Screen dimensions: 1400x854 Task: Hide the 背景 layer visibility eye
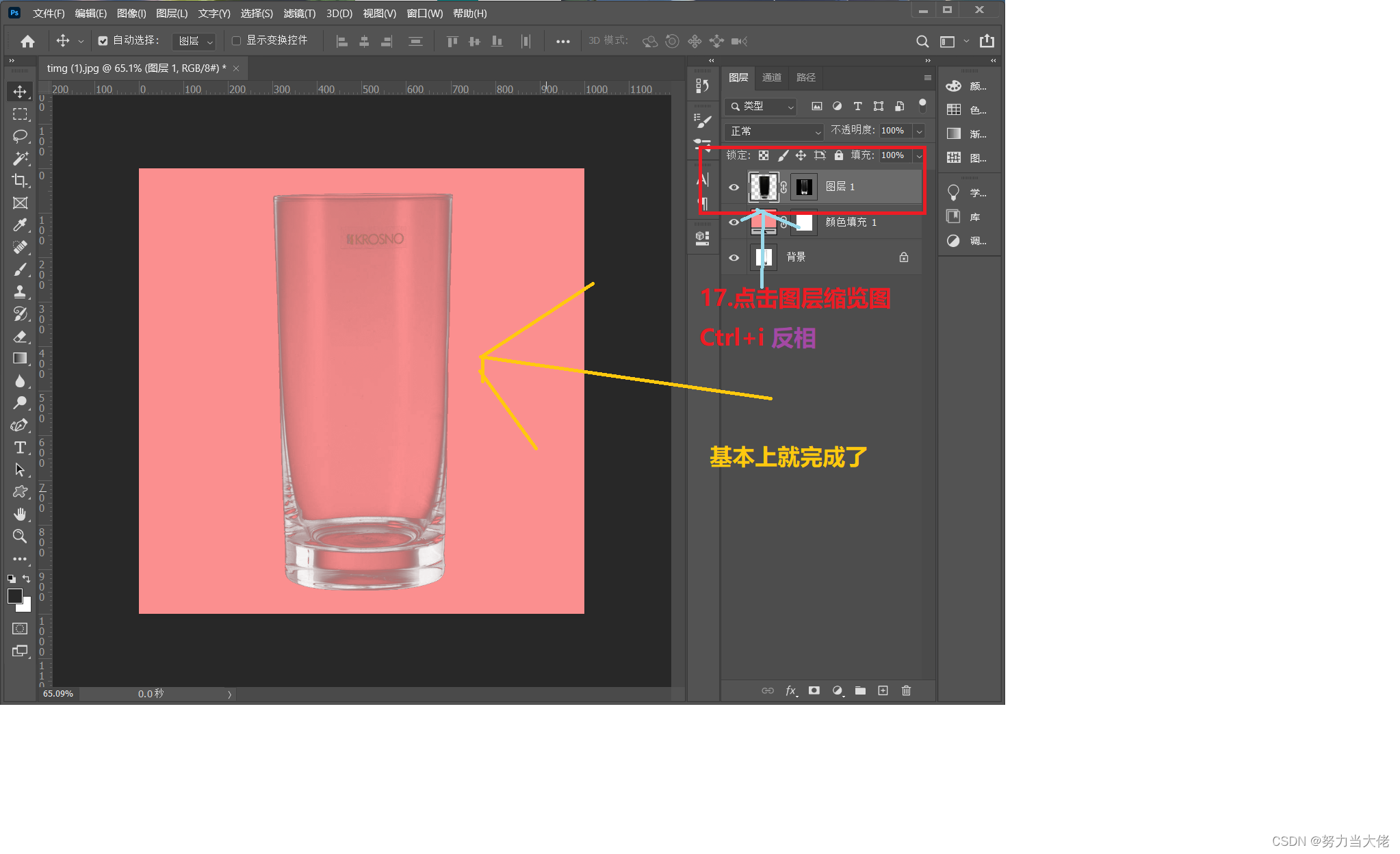[734, 258]
